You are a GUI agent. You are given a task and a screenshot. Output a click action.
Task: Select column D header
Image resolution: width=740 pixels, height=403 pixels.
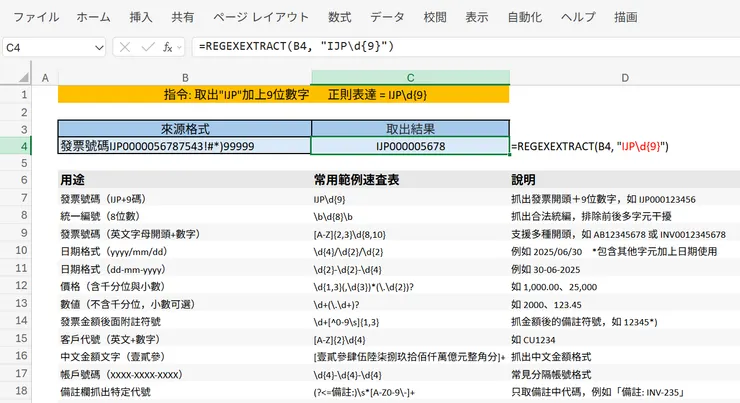click(x=625, y=78)
